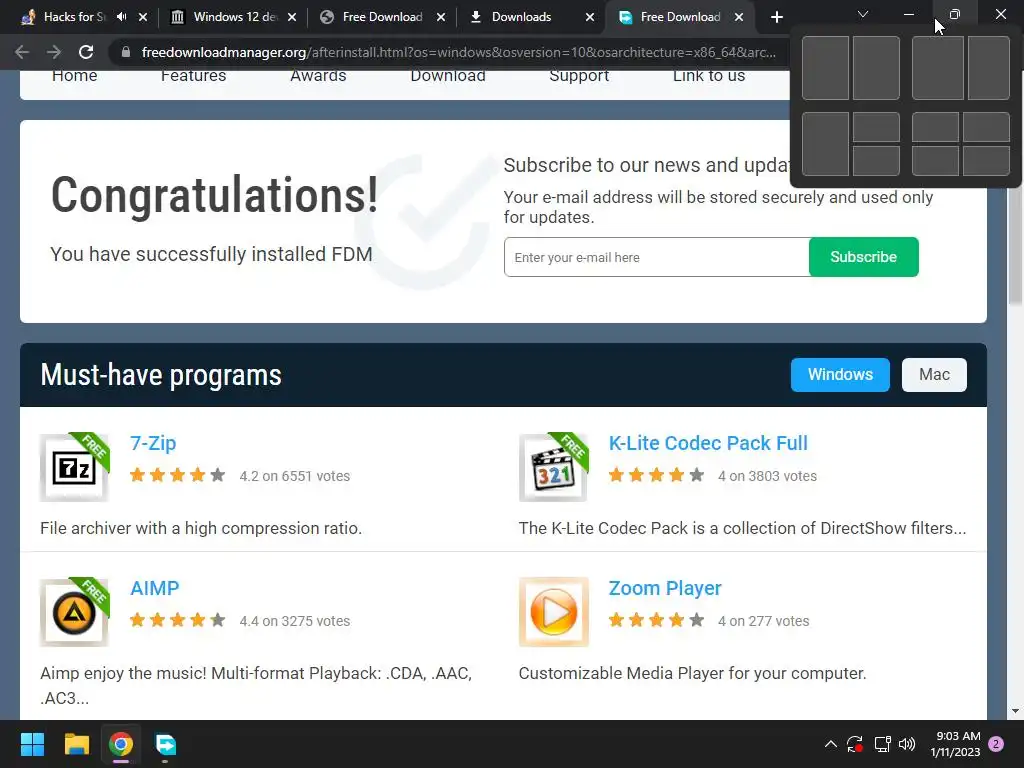The image size is (1024, 768).
Task: Select the Windows programs filter
Action: (x=840, y=375)
